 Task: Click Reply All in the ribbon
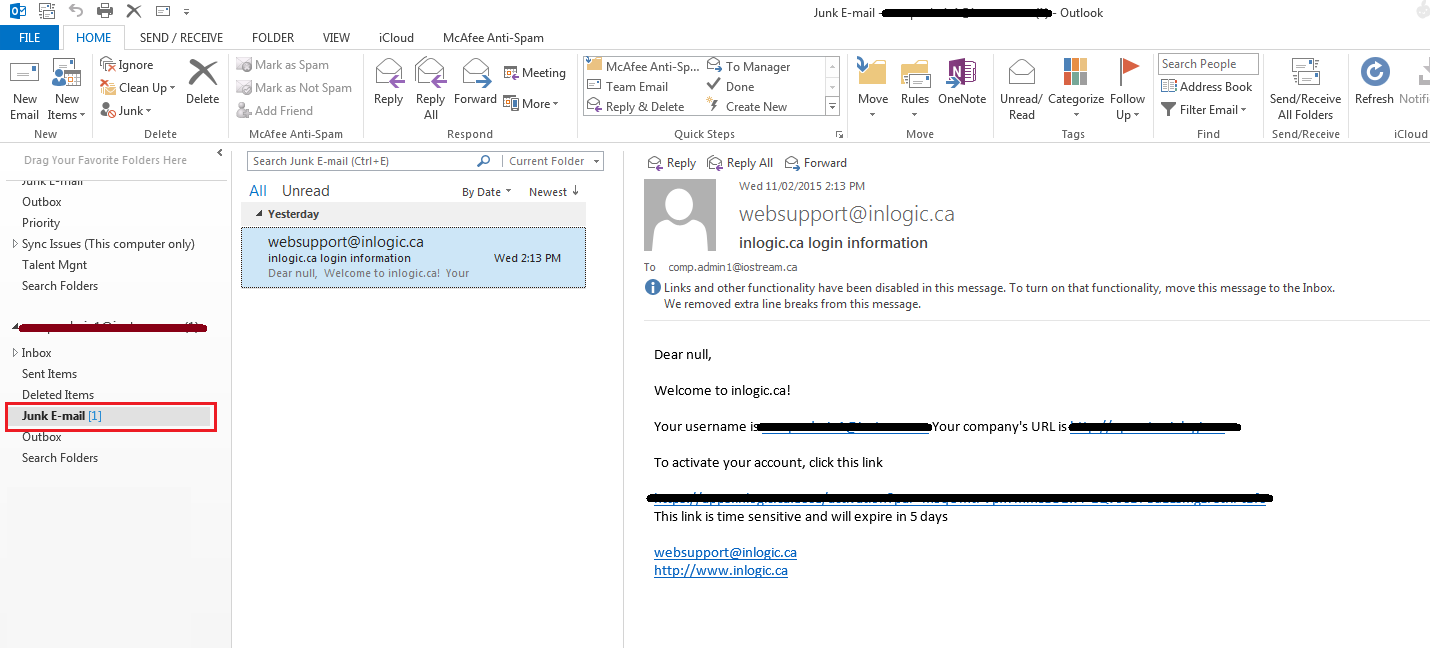click(430, 89)
